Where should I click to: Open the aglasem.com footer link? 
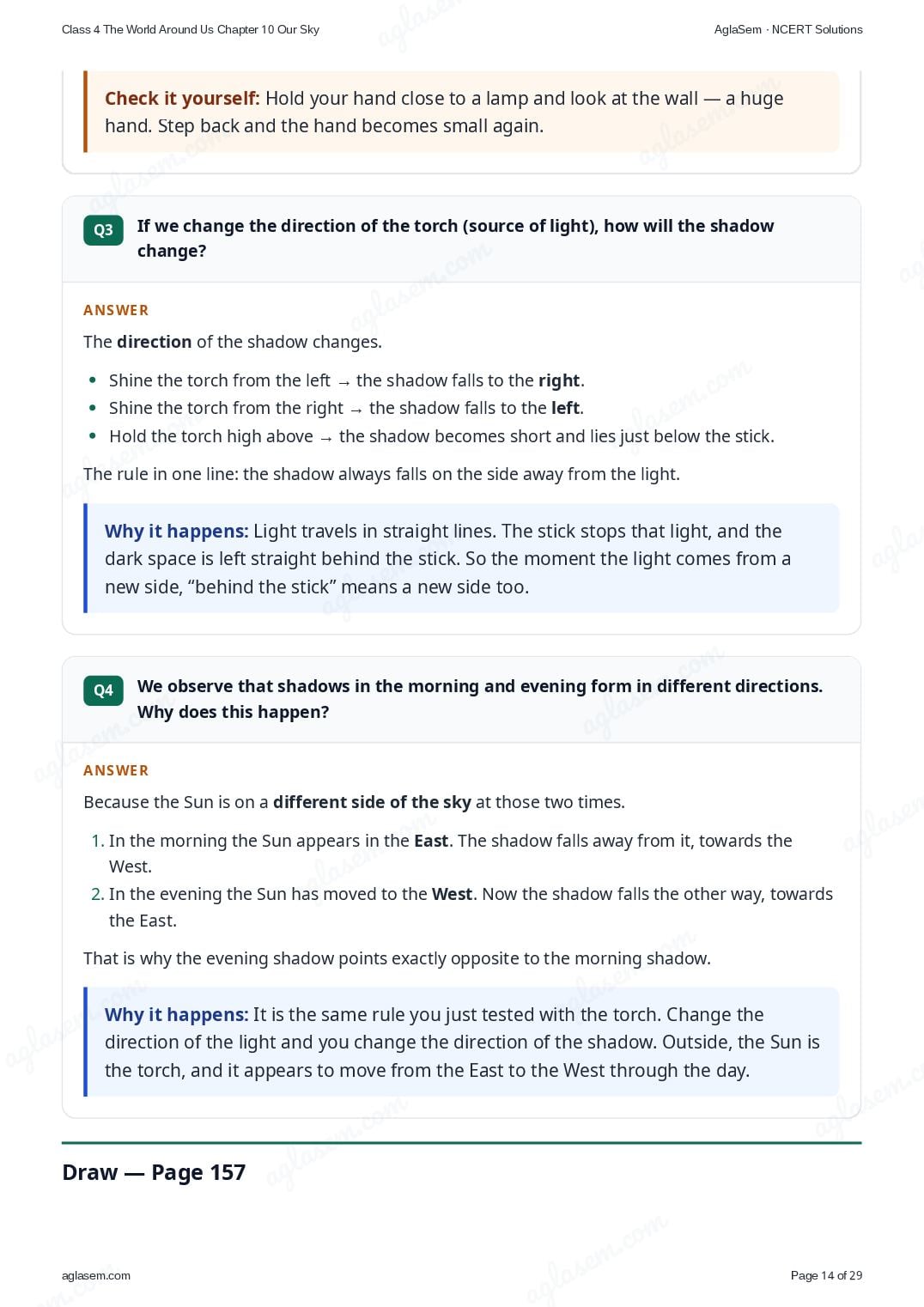coord(96,1275)
